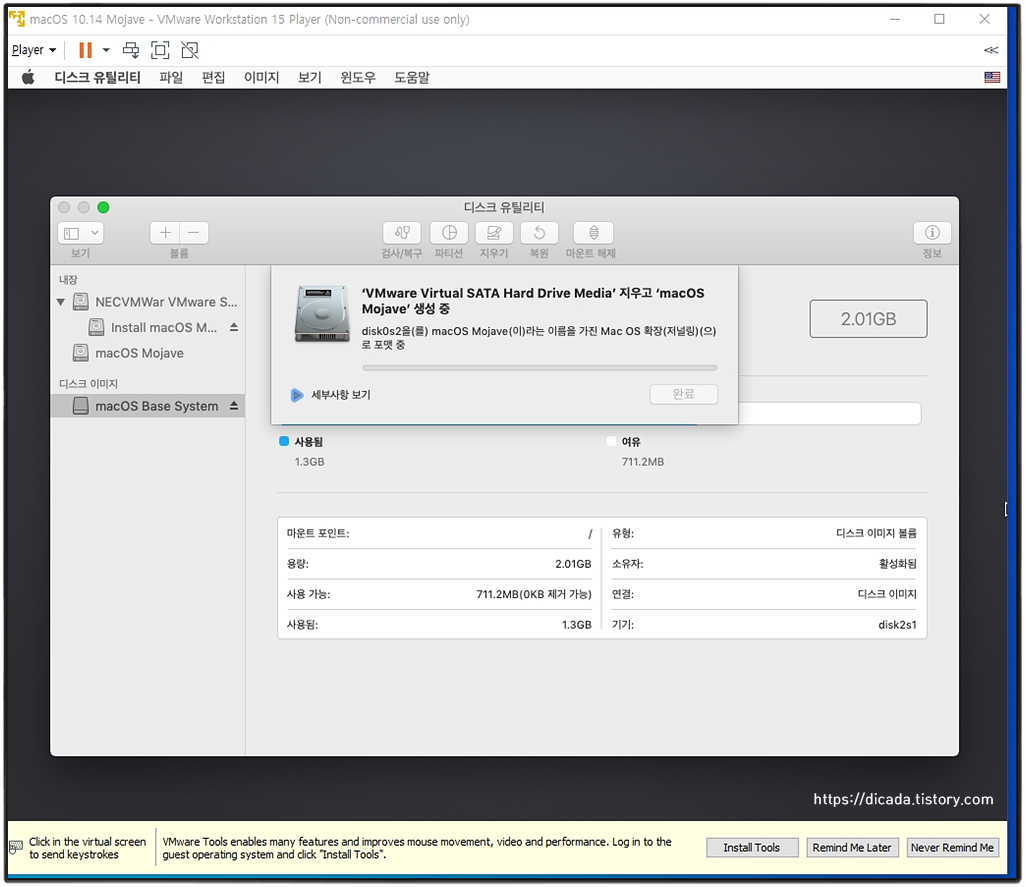
Task: Toggle Unity mode icon in VMware toolbar
Action: (x=190, y=50)
